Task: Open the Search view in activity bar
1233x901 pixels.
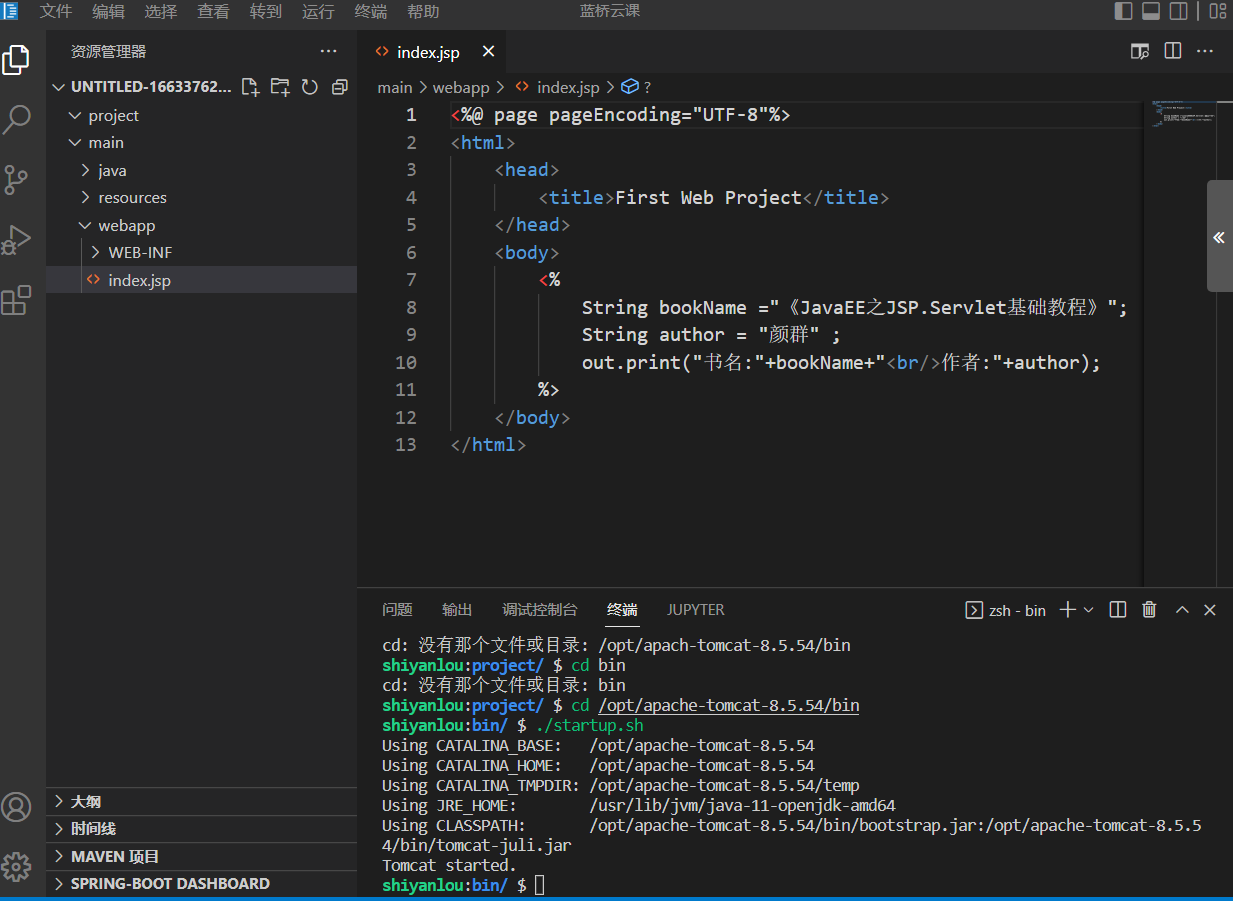Action: [16, 120]
